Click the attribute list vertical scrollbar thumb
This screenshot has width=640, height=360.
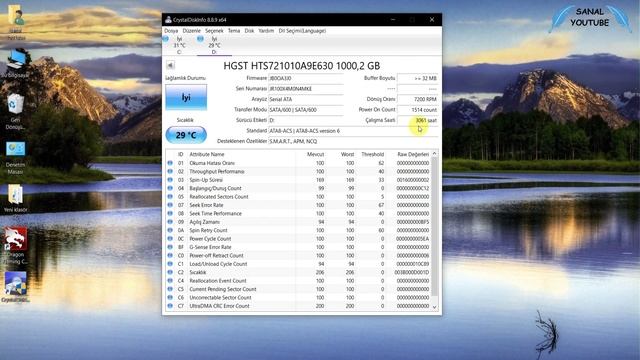coord(434,227)
